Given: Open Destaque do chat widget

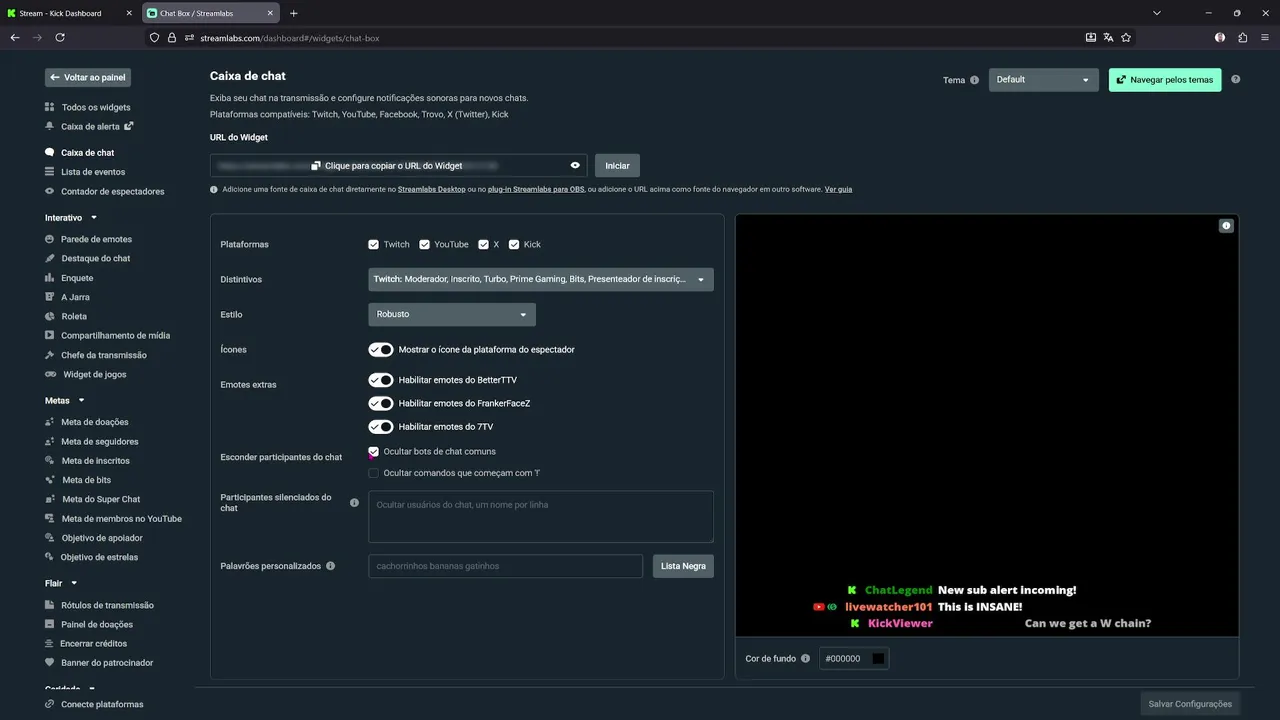Looking at the screenshot, I should coord(96,258).
